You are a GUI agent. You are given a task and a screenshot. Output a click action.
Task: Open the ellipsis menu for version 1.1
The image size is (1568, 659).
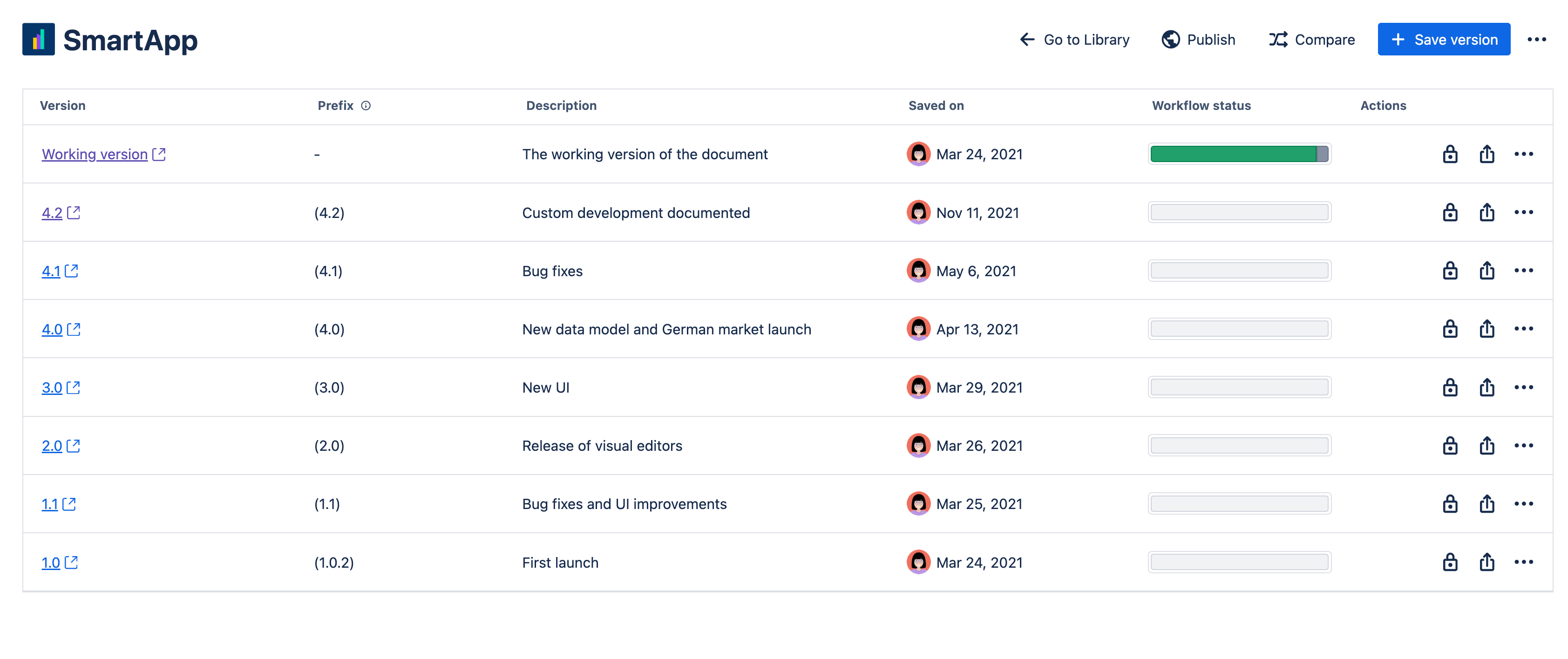pos(1525,503)
